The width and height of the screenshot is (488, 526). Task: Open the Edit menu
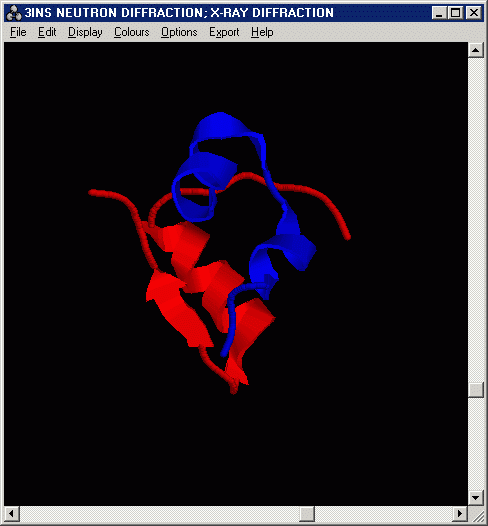pos(47,32)
